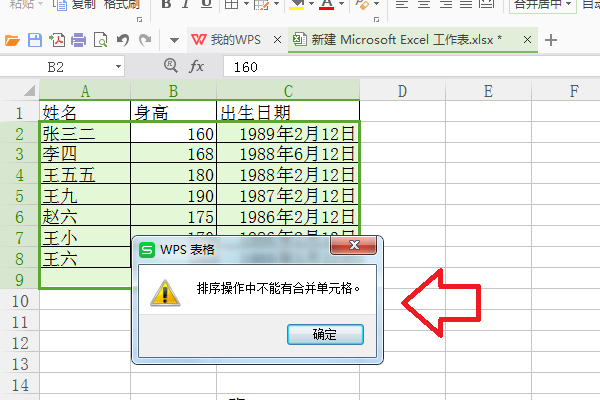The image size is (600, 400).
Task: Apply red font color
Action: point(326,4)
